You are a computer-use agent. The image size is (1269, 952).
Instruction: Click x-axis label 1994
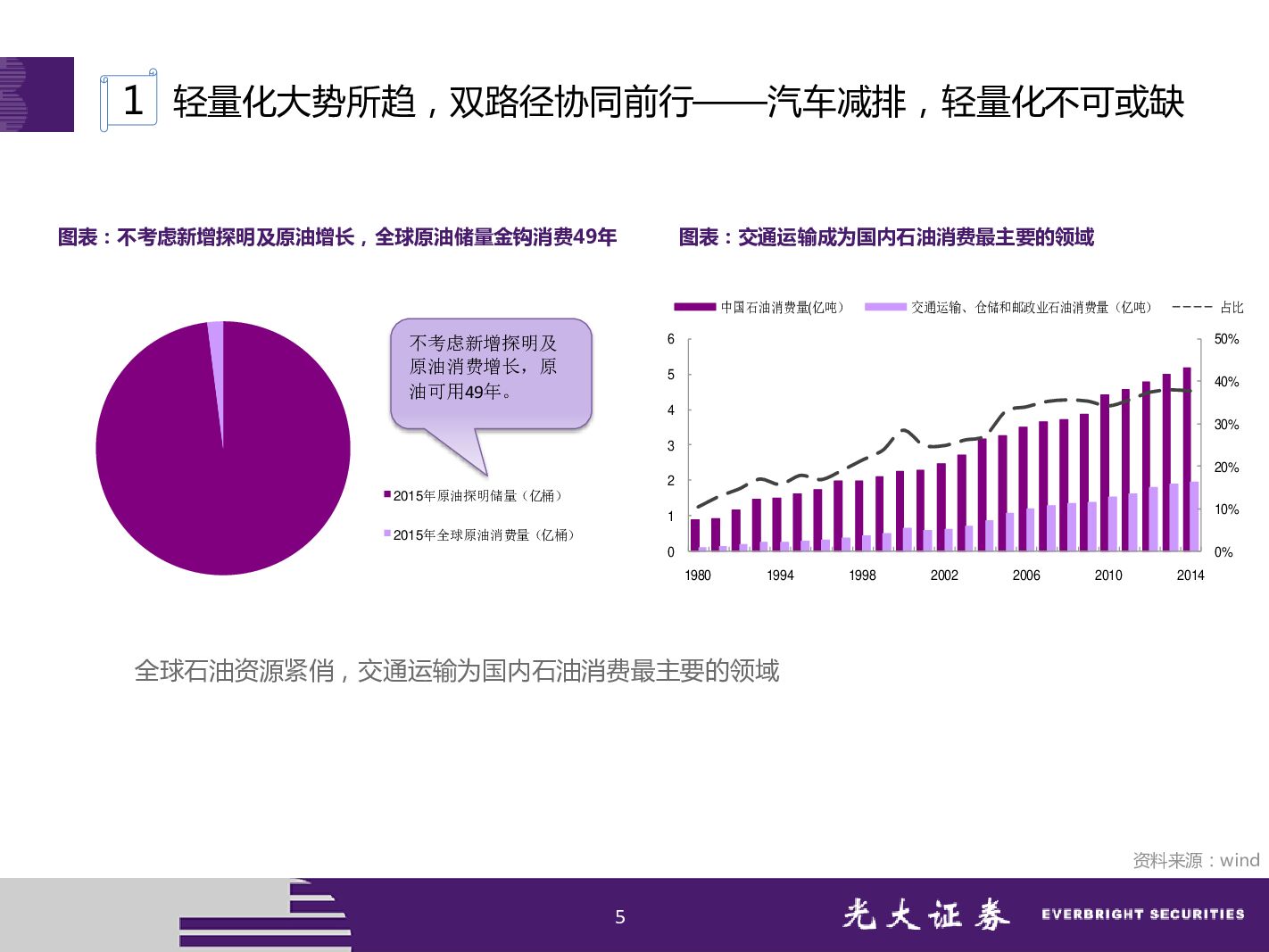(x=780, y=575)
